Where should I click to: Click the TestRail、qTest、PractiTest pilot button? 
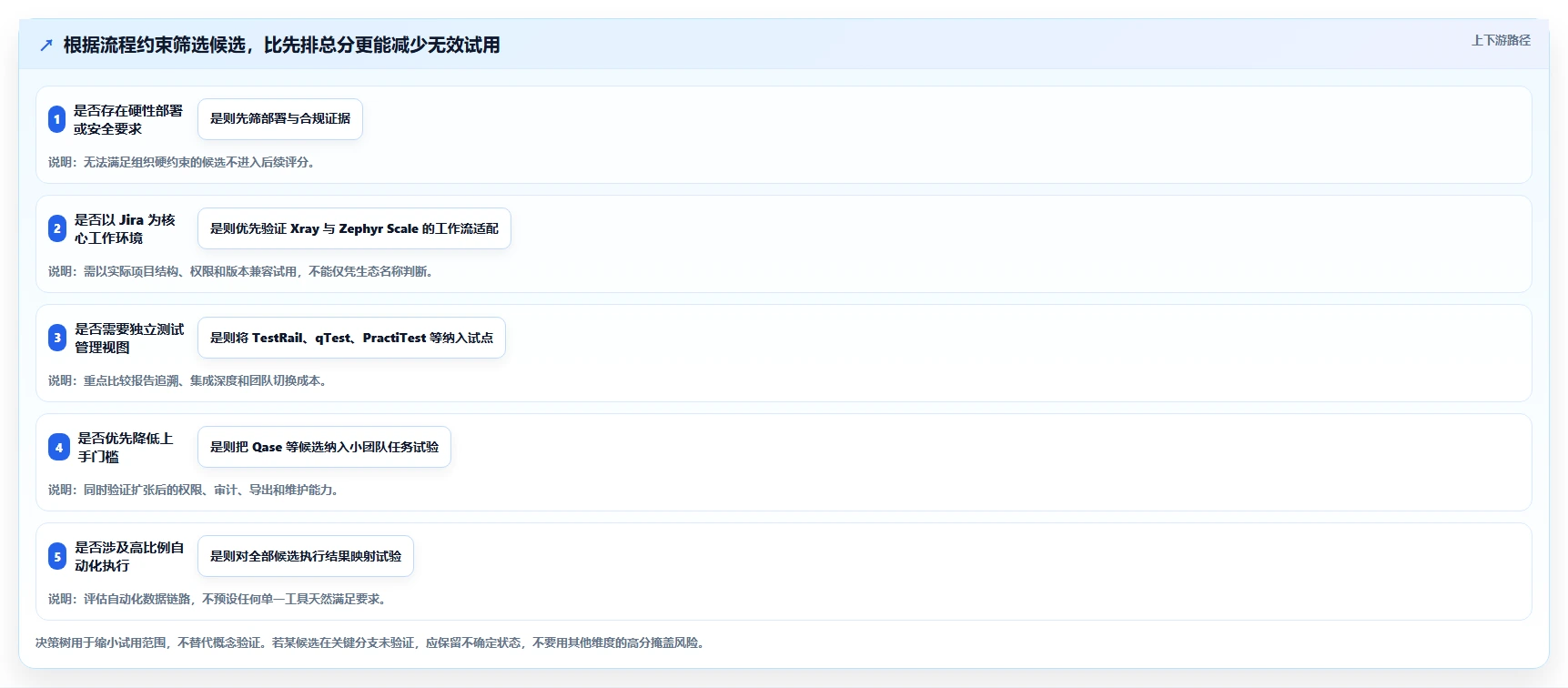point(351,338)
